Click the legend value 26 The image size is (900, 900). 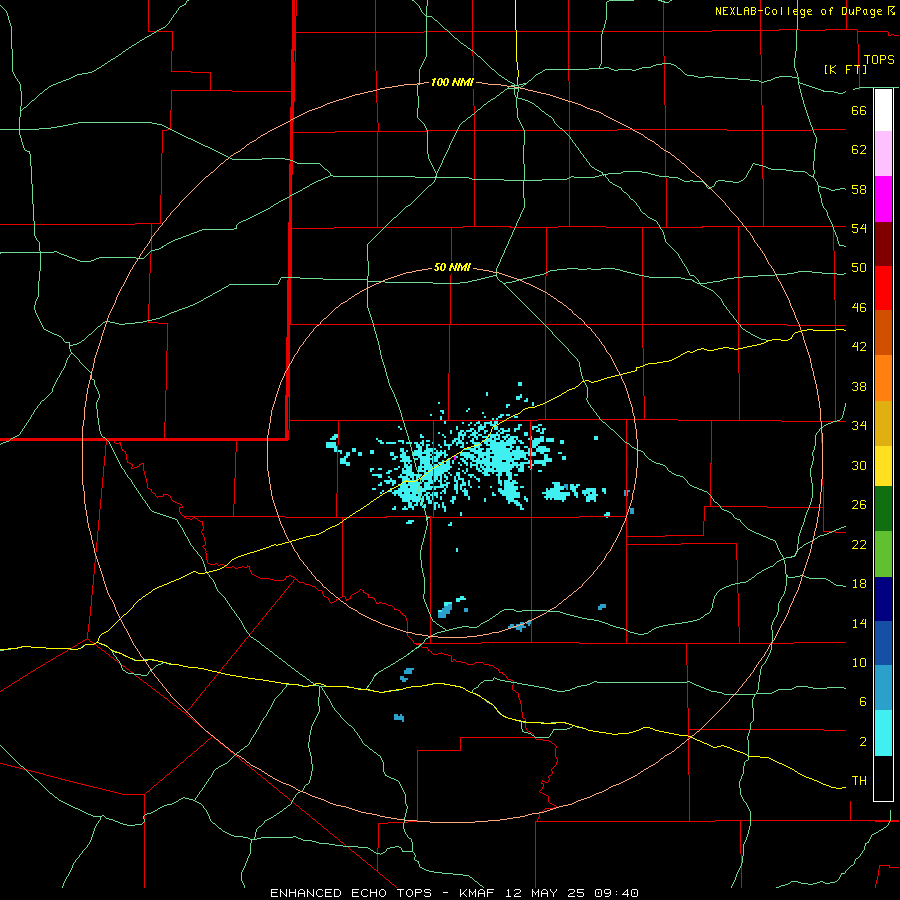point(859,505)
